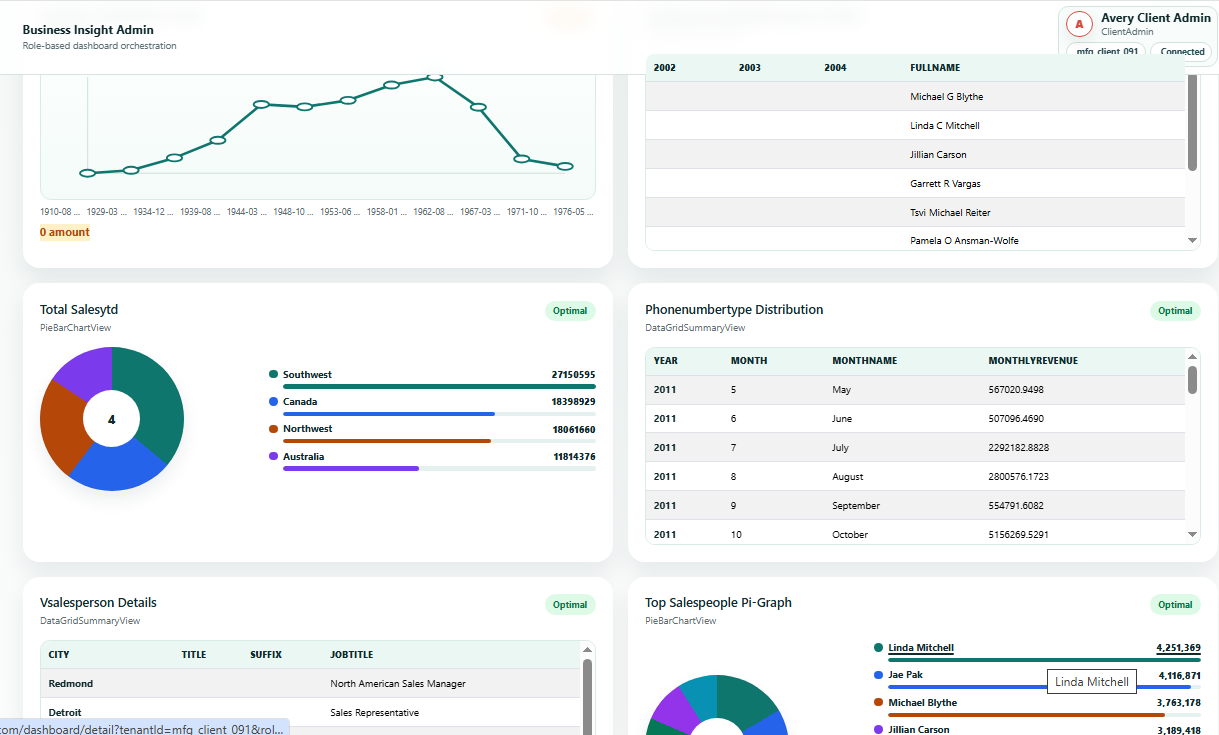Click the revenue table's scroll-up arrow
The image size is (1219, 735).
point(1192,356)
